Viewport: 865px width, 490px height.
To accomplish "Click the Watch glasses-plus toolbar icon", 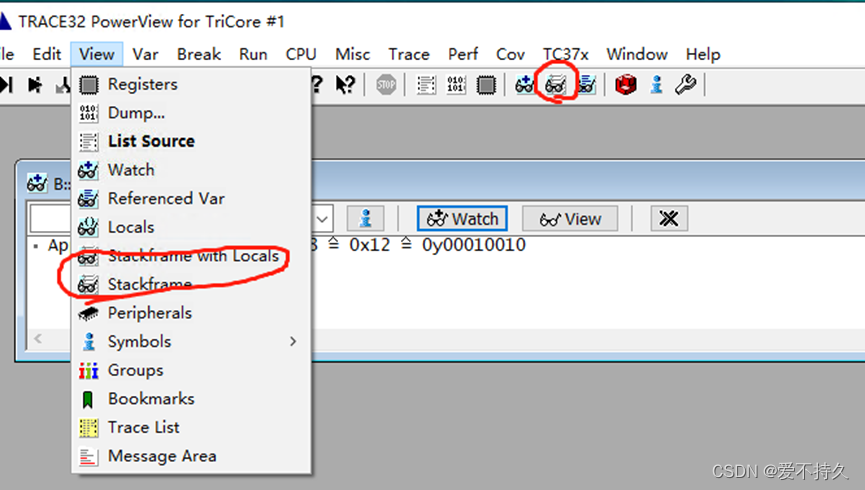I will coord(525,84).
